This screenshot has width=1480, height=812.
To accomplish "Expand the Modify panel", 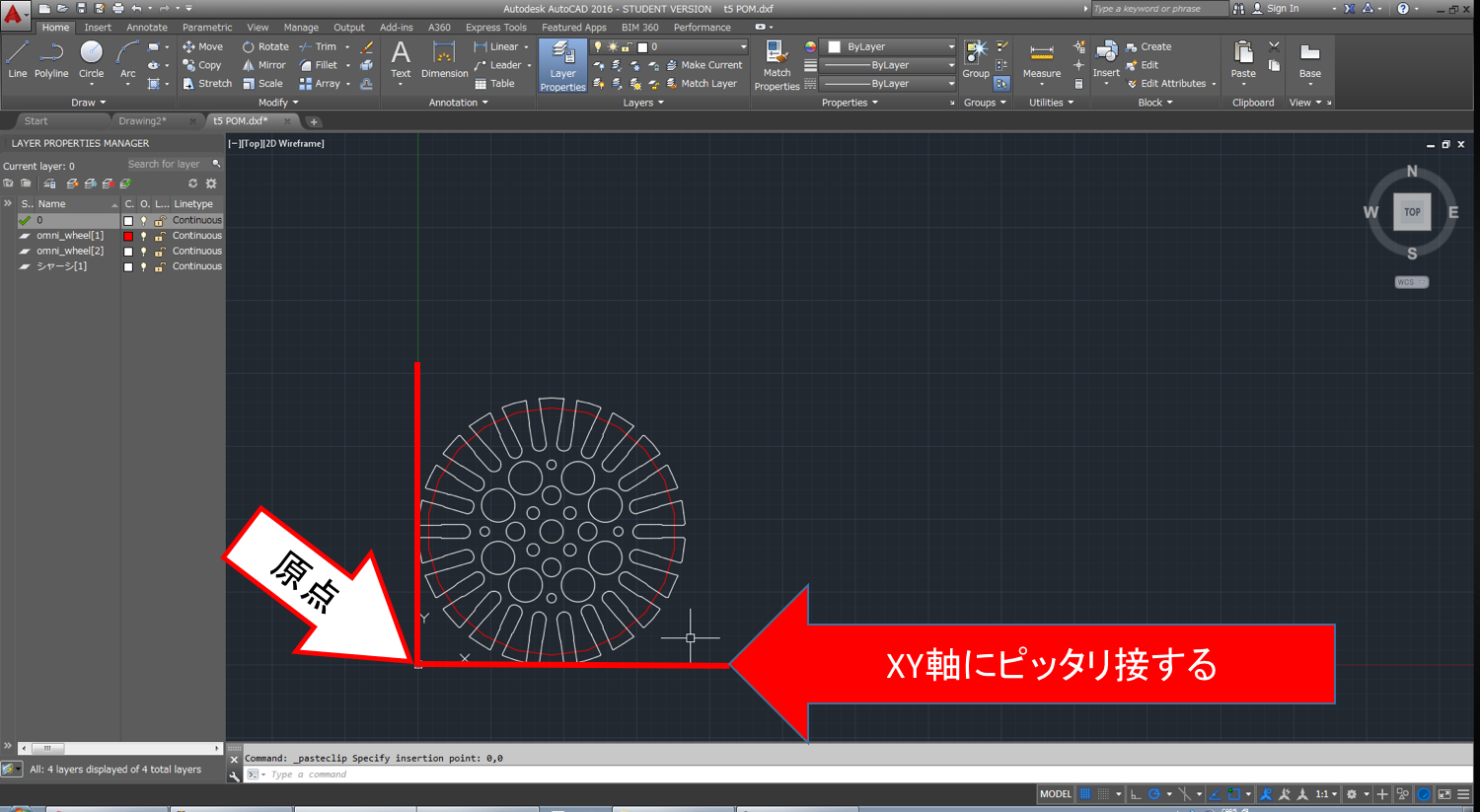I will (278, 103).
